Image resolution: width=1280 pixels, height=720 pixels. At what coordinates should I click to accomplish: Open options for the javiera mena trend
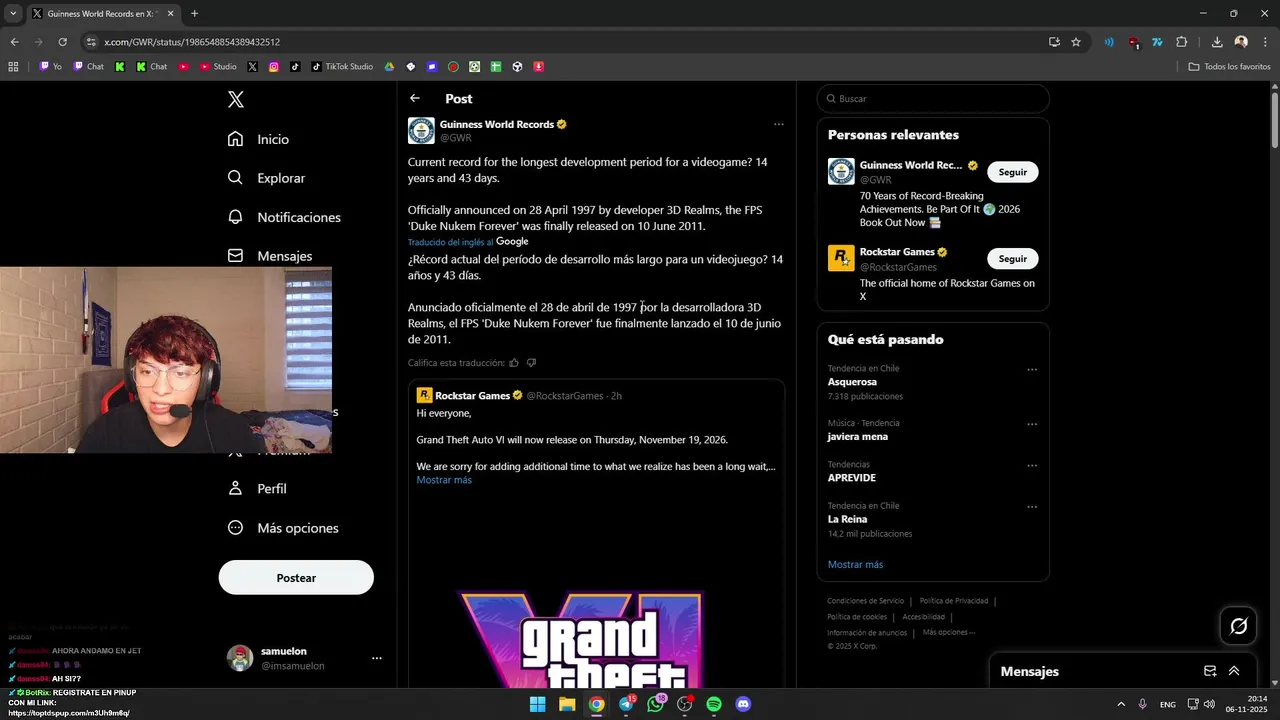coord(1032,424)
